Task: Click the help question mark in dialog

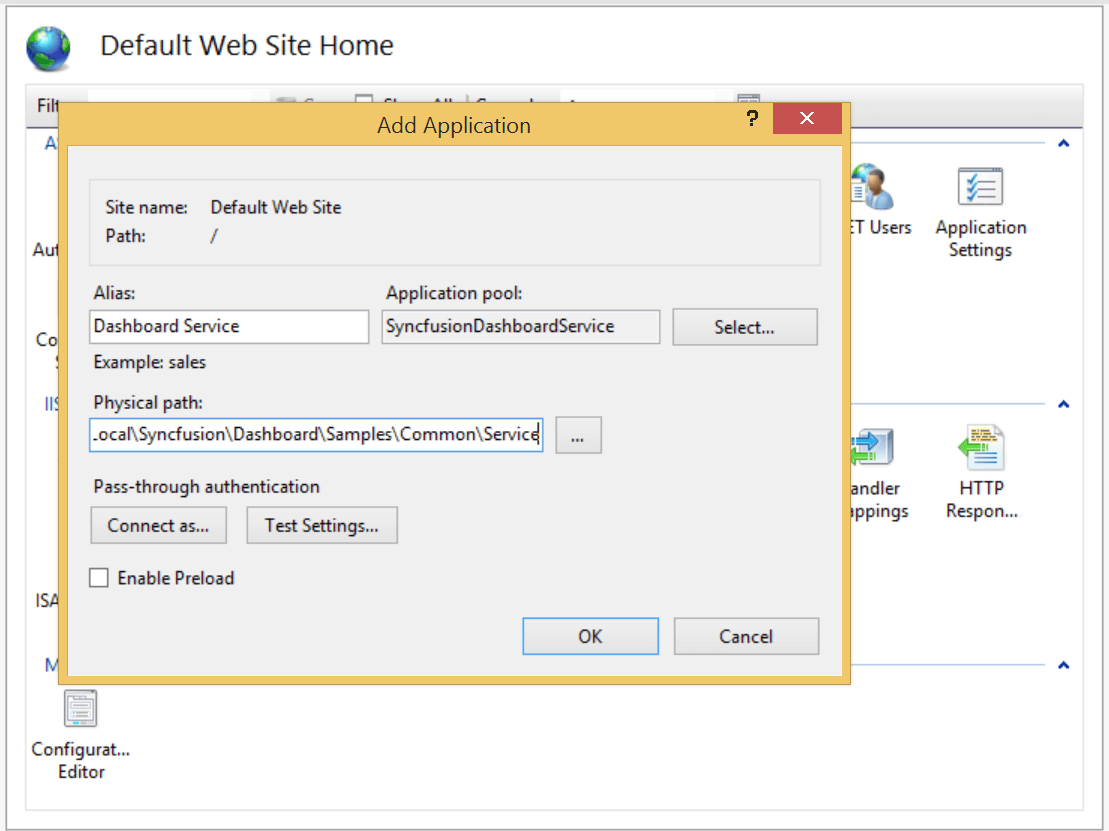Action: point(752,118)
